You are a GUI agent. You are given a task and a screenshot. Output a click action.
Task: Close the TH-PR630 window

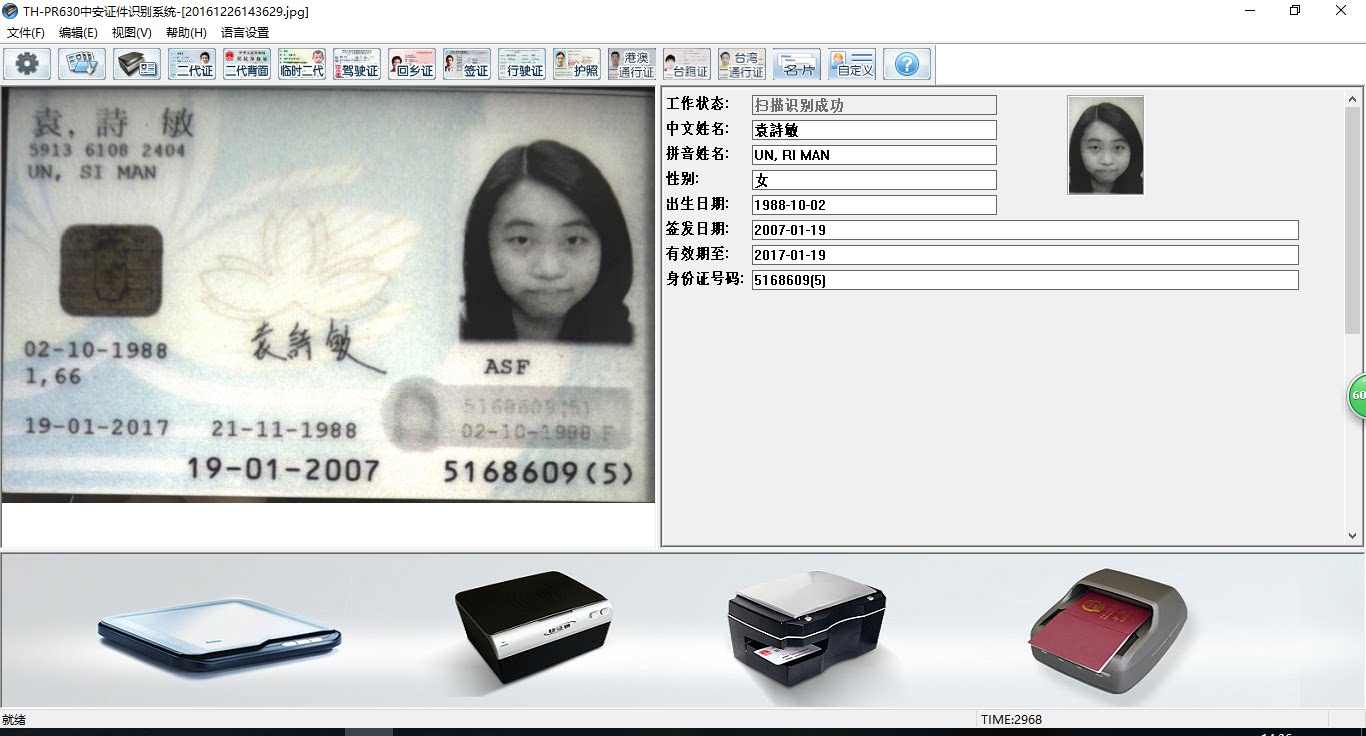pyautogui.click(x=1341, y=11)
